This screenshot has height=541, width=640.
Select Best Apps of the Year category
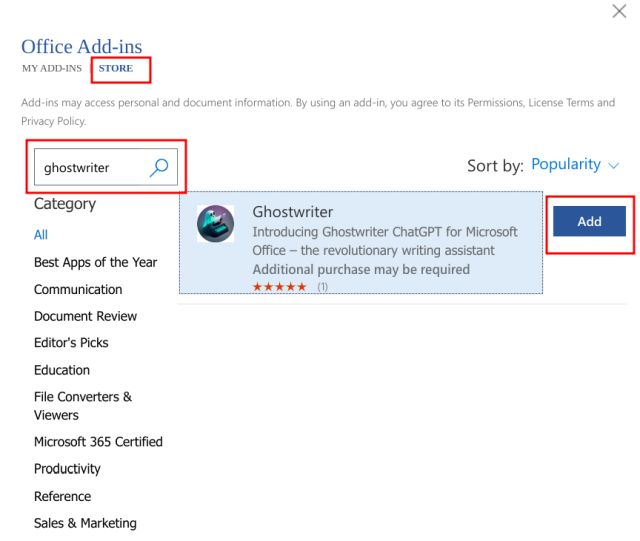(x=95, y=262)
